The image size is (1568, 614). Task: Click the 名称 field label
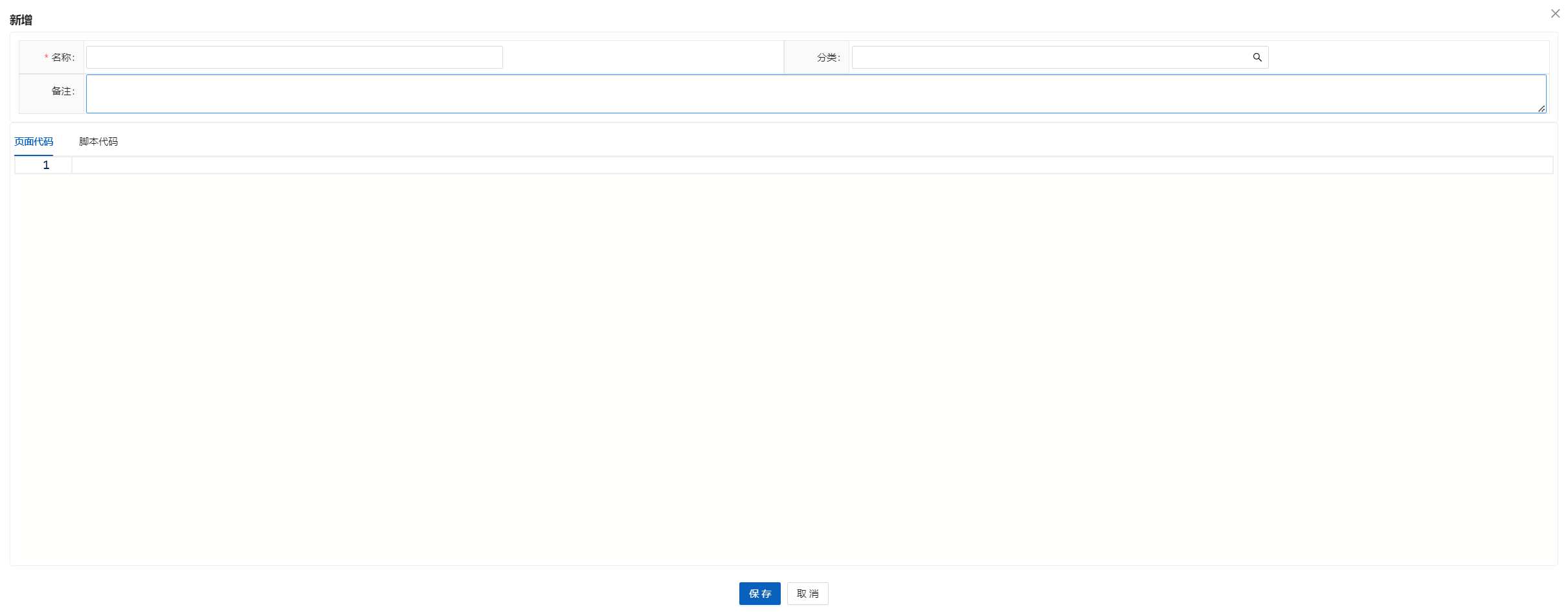(x=63, y=58)
